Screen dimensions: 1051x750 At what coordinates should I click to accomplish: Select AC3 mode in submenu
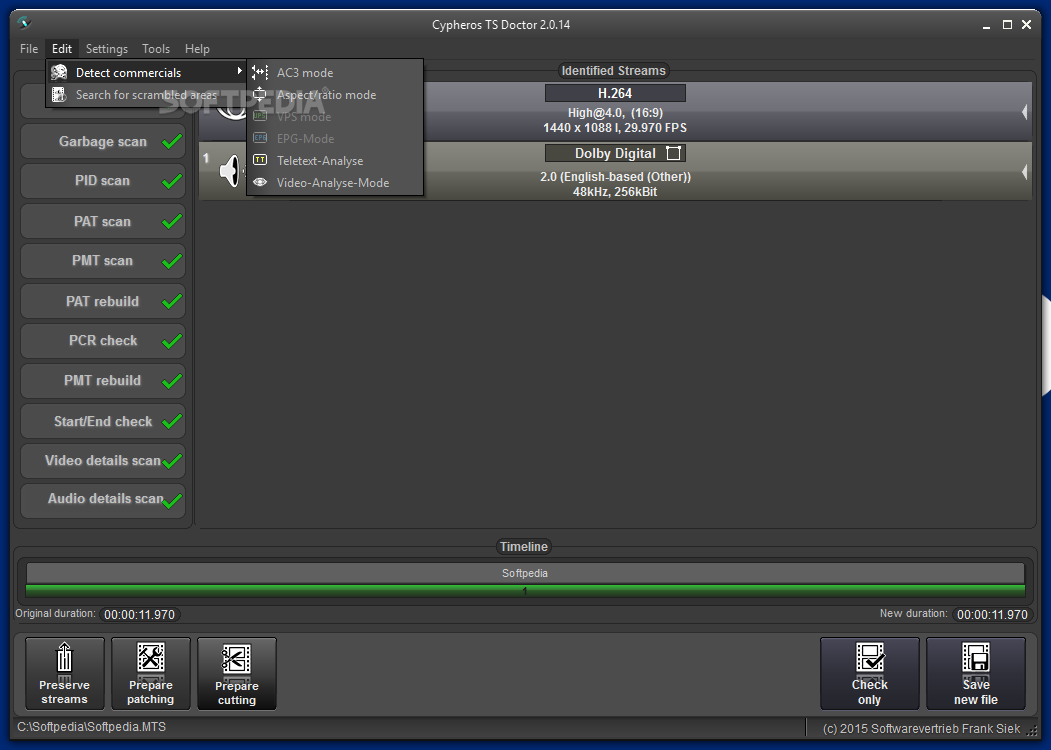point(335,72)
